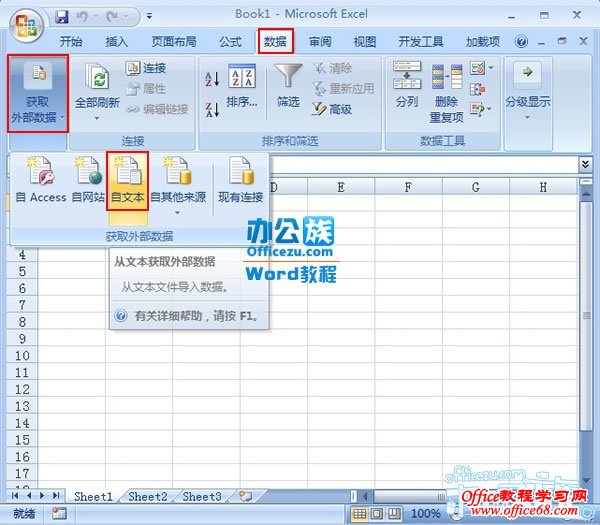The height and width of the screenshot is (525, 600).
Task: Switch to Page Break Preview icon
Action: [x=395, y=514]
